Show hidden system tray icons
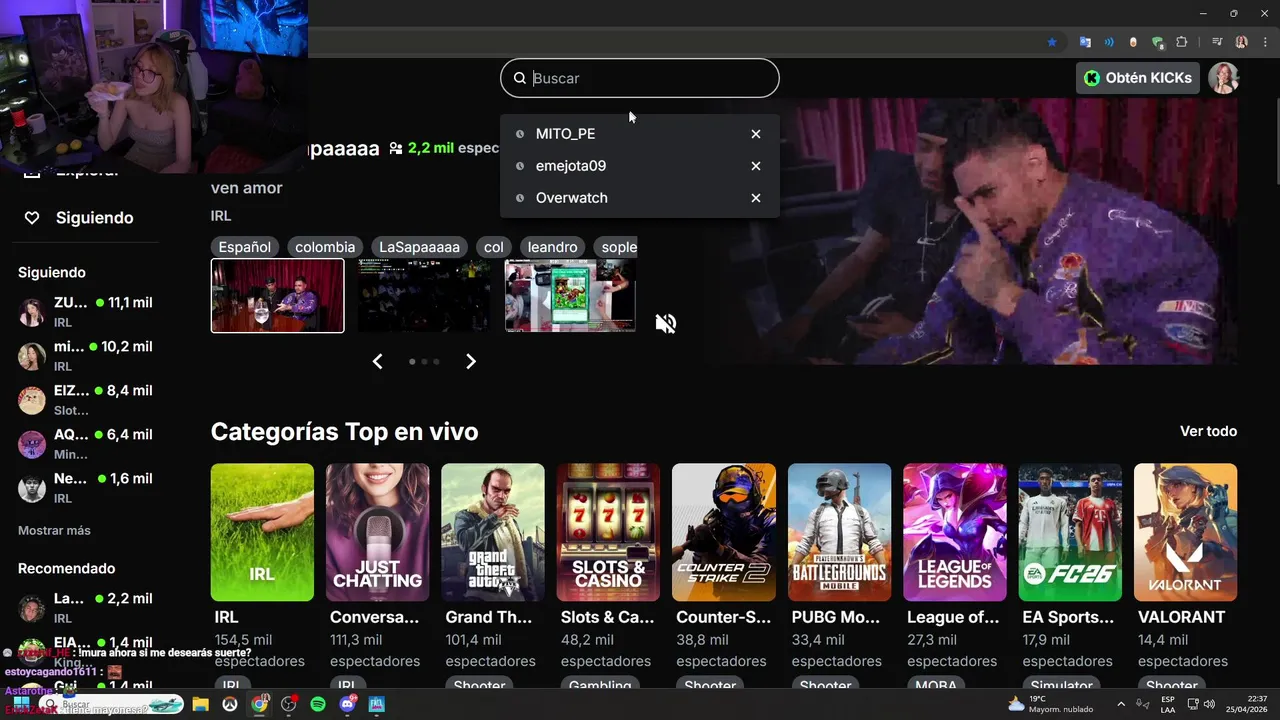Screen dimensions: 1280x720 (x=1121, y=704)
